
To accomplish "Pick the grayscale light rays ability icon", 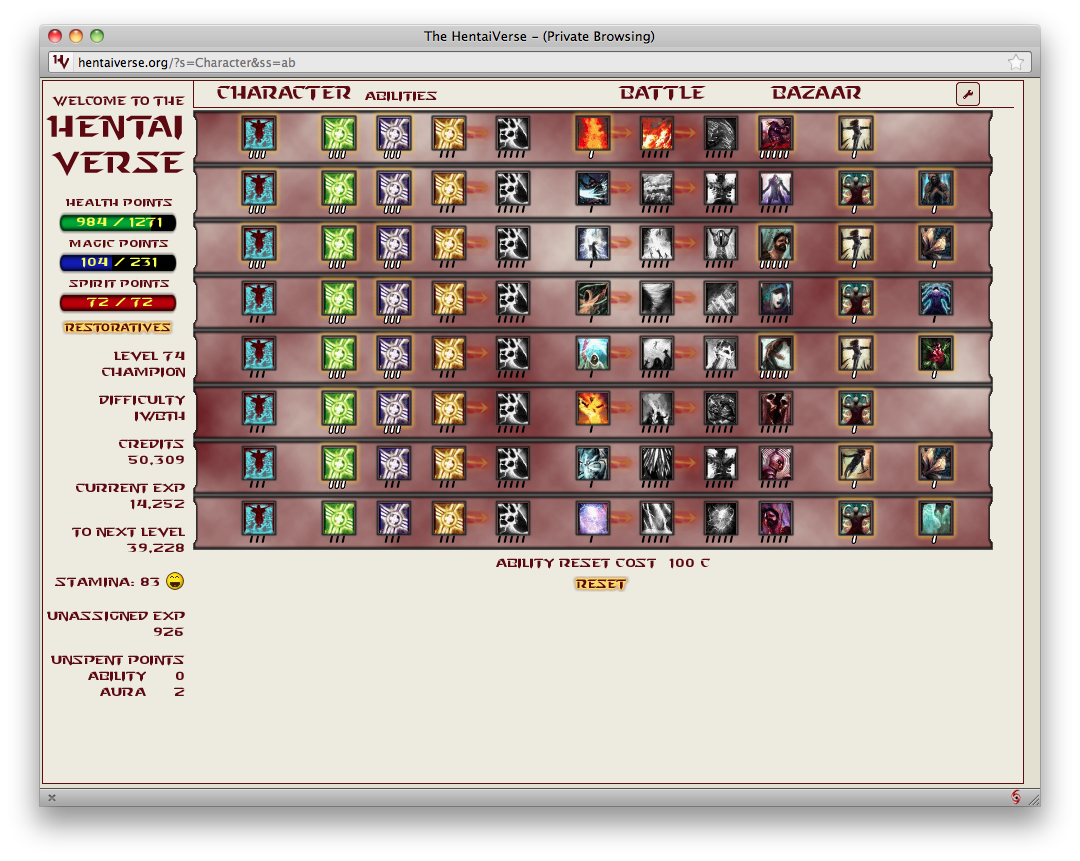I will pos(656,519).
